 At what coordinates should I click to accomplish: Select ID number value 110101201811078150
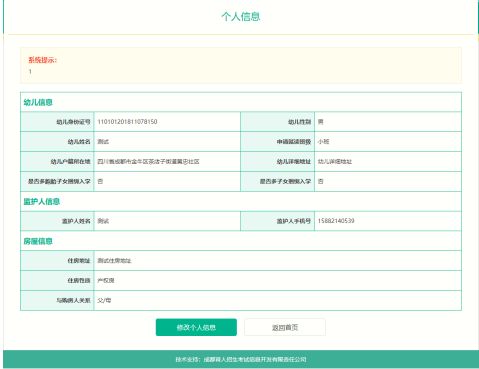(127, 122)
